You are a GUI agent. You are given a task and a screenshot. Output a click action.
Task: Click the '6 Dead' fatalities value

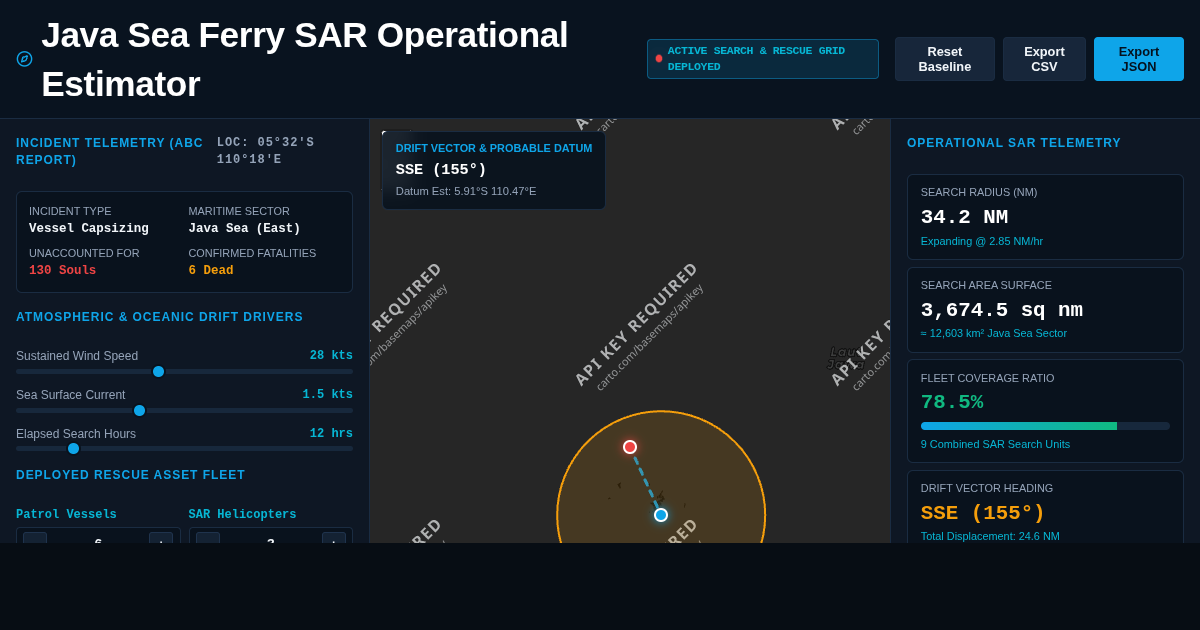[211, 271]
